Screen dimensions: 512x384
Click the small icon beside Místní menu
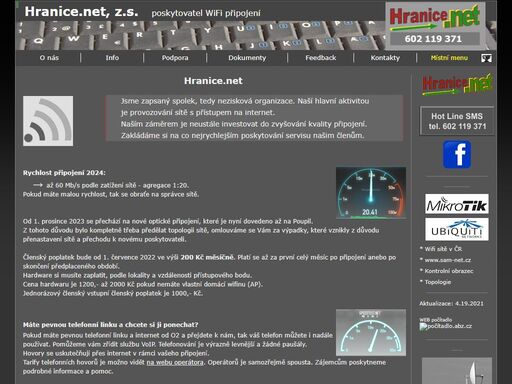pos(486,58)
